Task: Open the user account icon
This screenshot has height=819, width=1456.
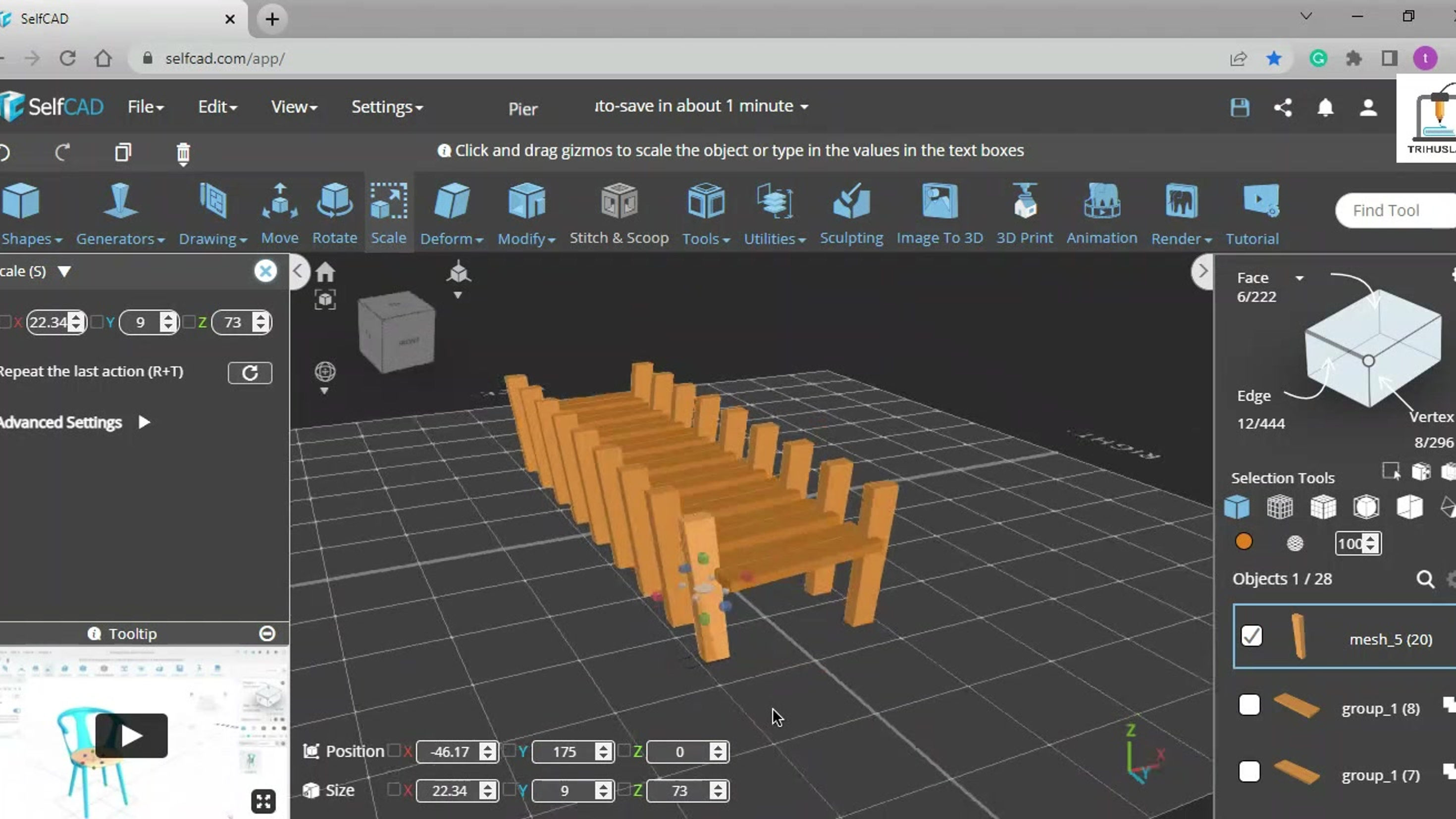Action: point(1368,107)
